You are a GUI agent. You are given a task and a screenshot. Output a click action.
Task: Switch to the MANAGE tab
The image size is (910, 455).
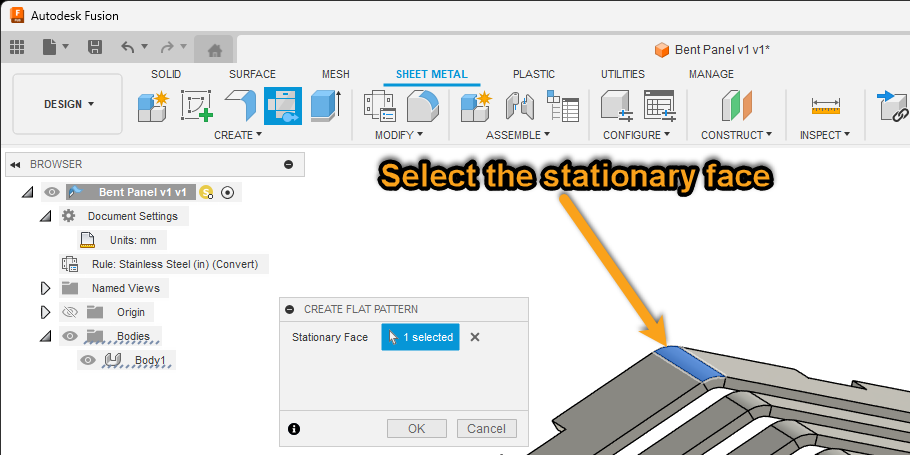pos(712,74)
